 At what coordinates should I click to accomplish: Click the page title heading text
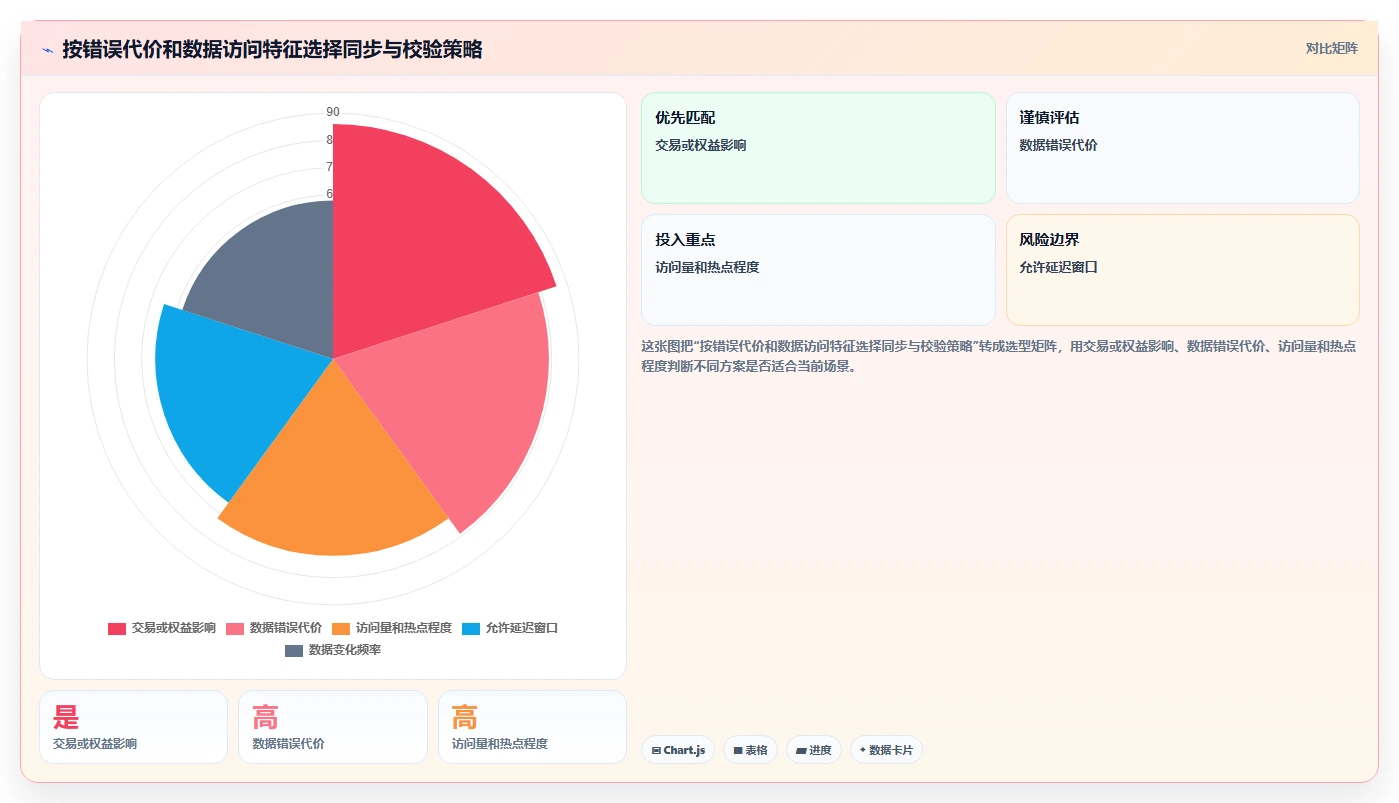point(272,49)
